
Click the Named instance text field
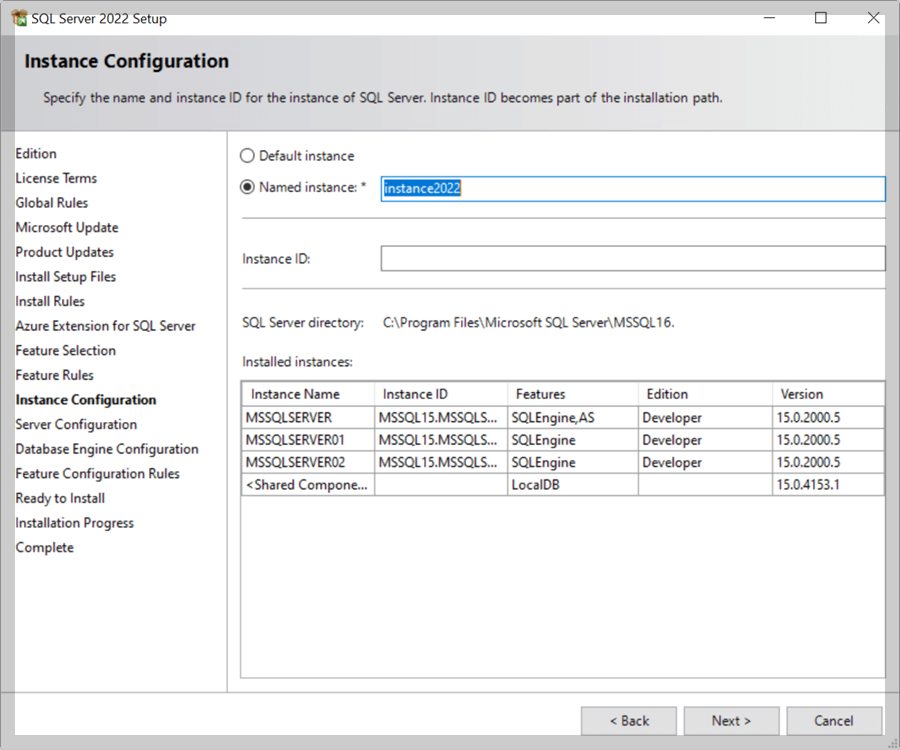633,189
